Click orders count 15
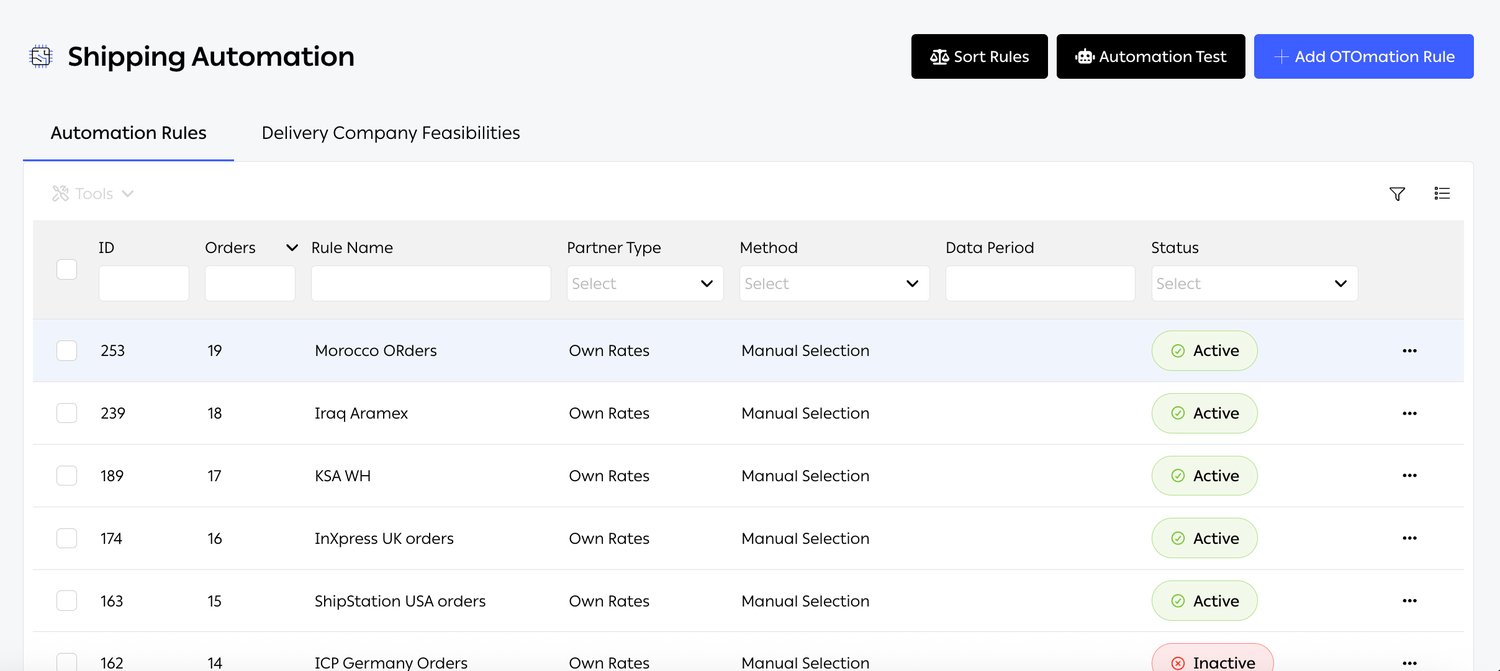Screen dimensions: 1500x671 [x=214, y=601]
